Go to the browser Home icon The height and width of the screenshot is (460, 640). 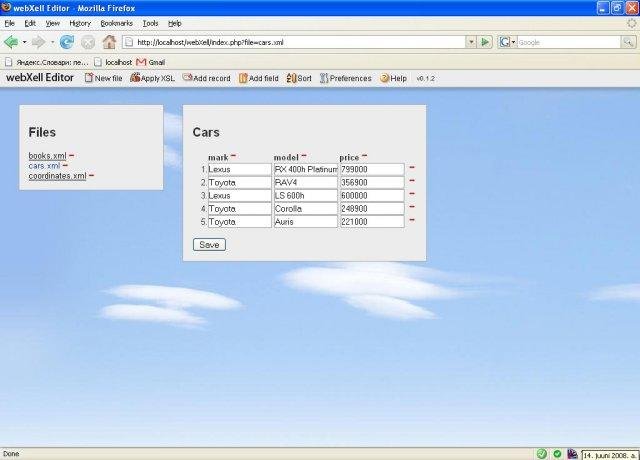(109, 42)
